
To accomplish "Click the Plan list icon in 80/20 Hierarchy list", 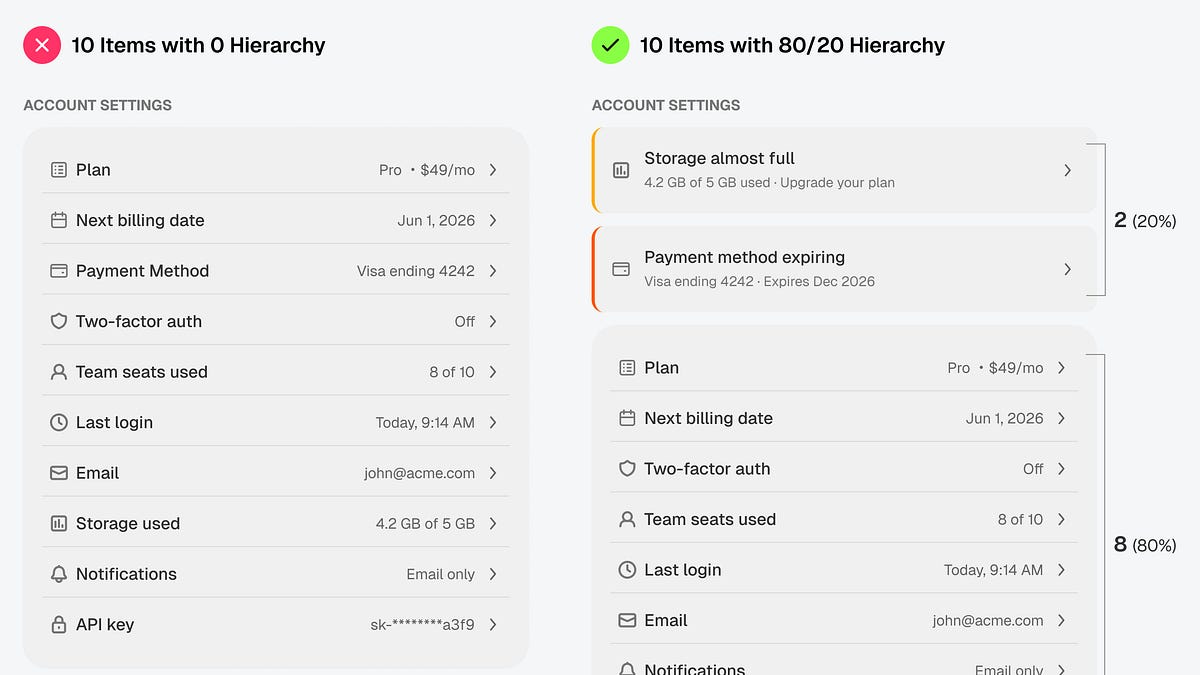I will (x=627, y=368).
